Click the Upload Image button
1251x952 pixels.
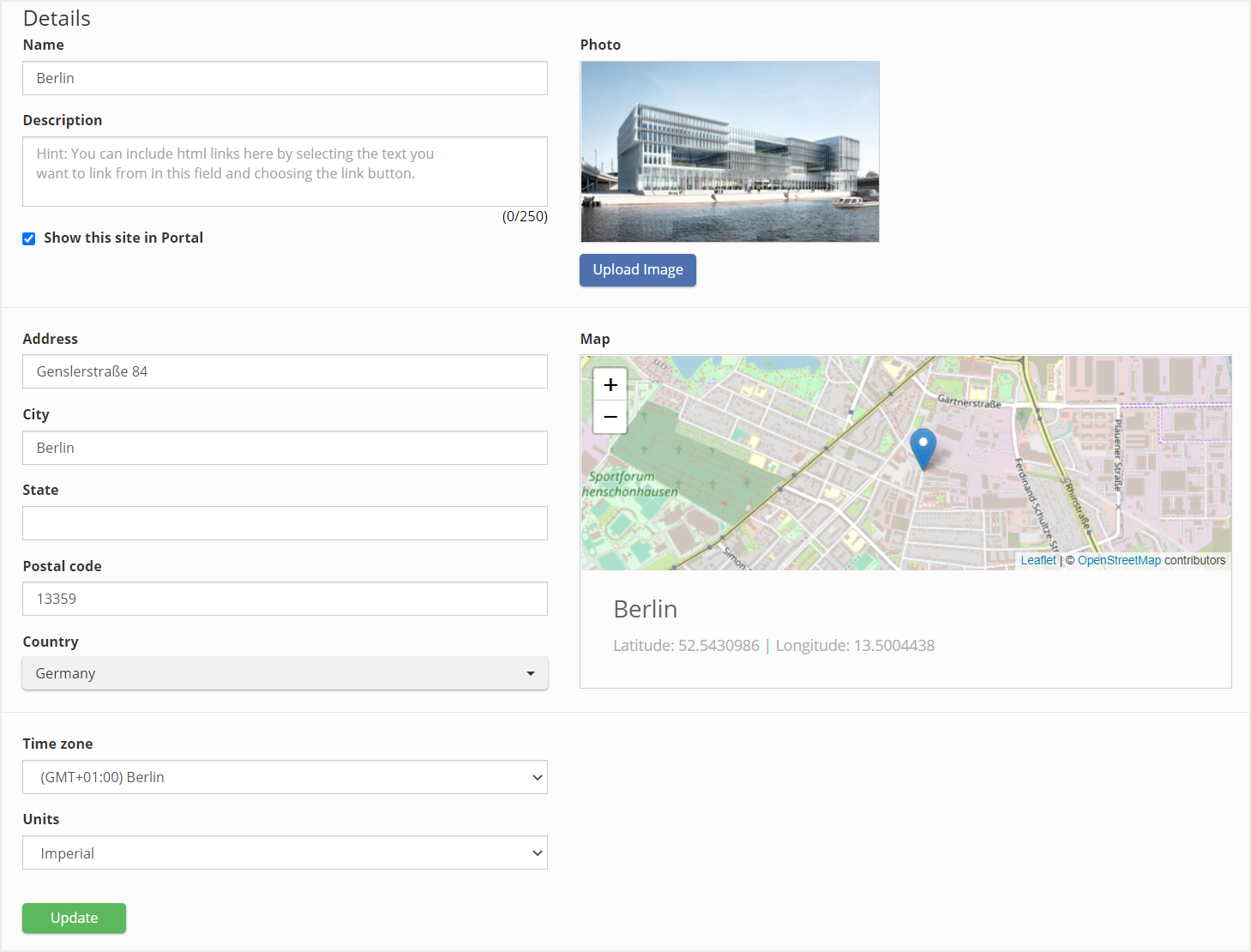coord(637,269)
